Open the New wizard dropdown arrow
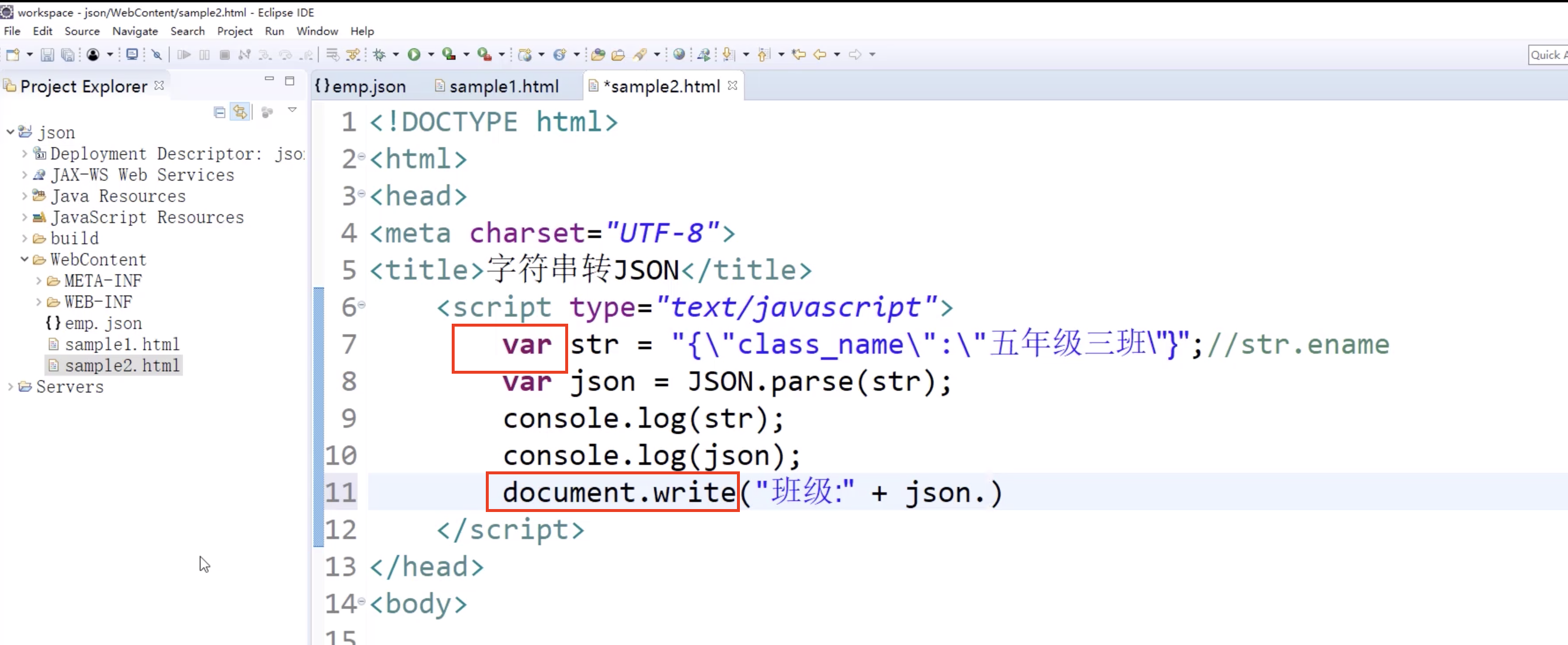This screenshot has height=645, width=1568. click(29, 55)
